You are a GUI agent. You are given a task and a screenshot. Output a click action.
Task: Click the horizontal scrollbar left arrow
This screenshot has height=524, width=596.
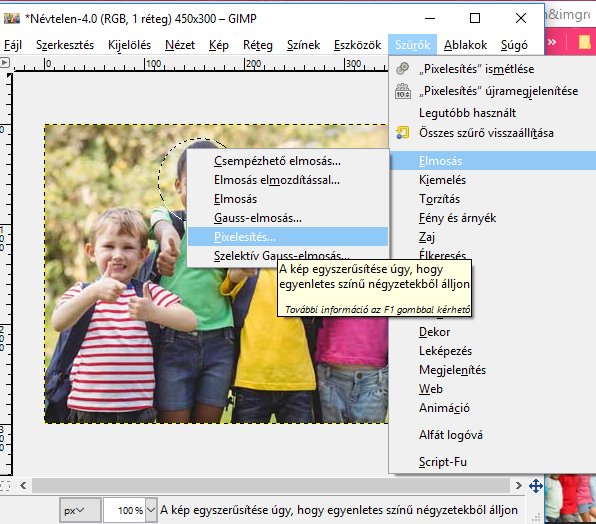(23, 486)
